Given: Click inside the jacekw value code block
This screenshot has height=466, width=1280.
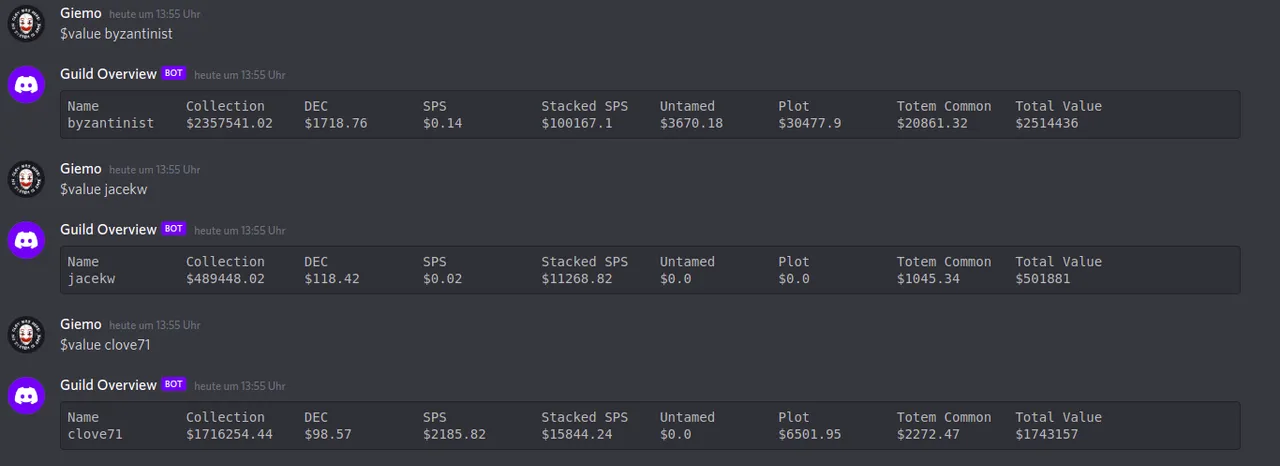Looking at the screenshot, I should click(x=650, y=270).
